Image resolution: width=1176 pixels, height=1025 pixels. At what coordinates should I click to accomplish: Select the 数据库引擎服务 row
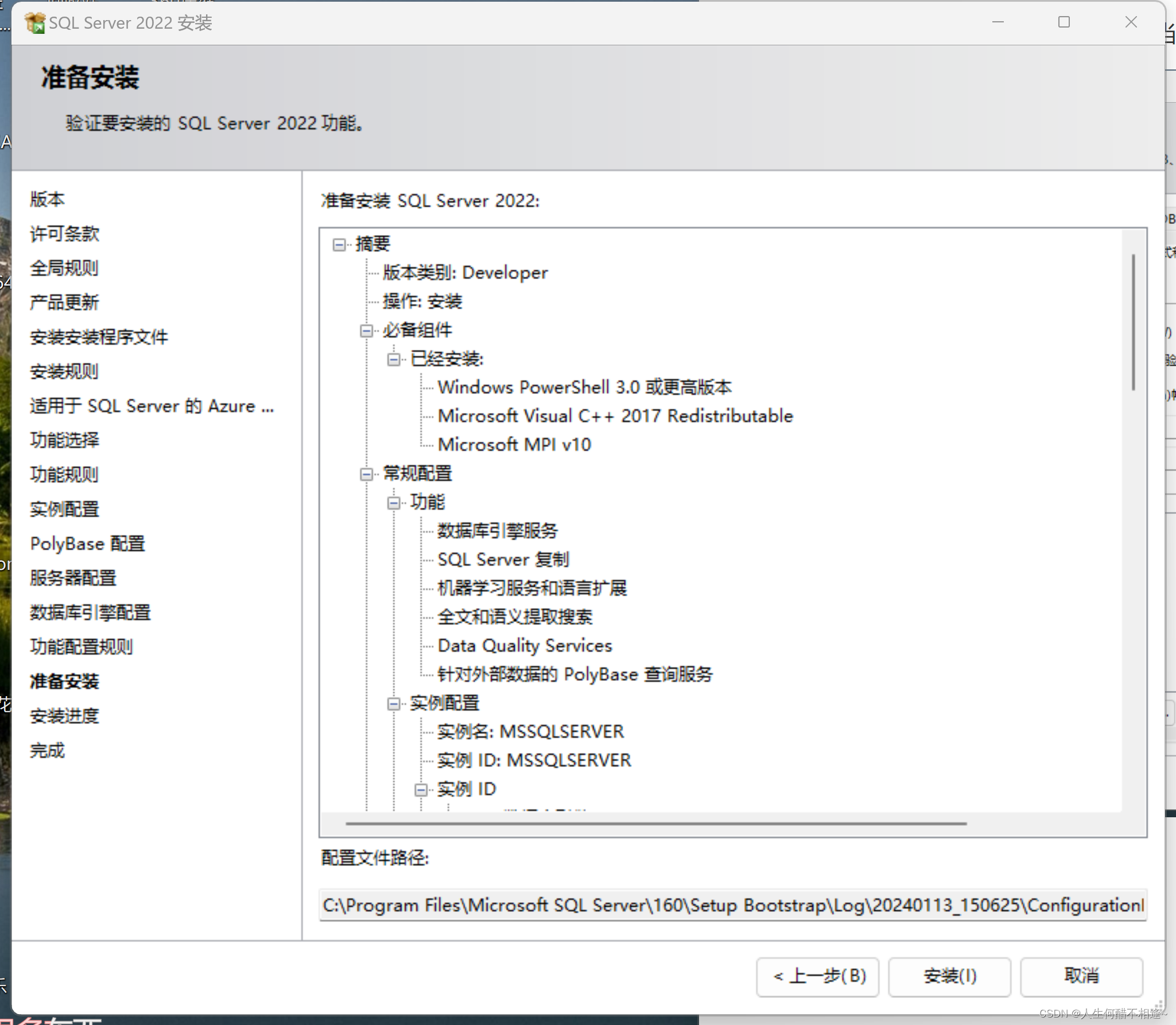pyautogui.click(x=498, y=531)
